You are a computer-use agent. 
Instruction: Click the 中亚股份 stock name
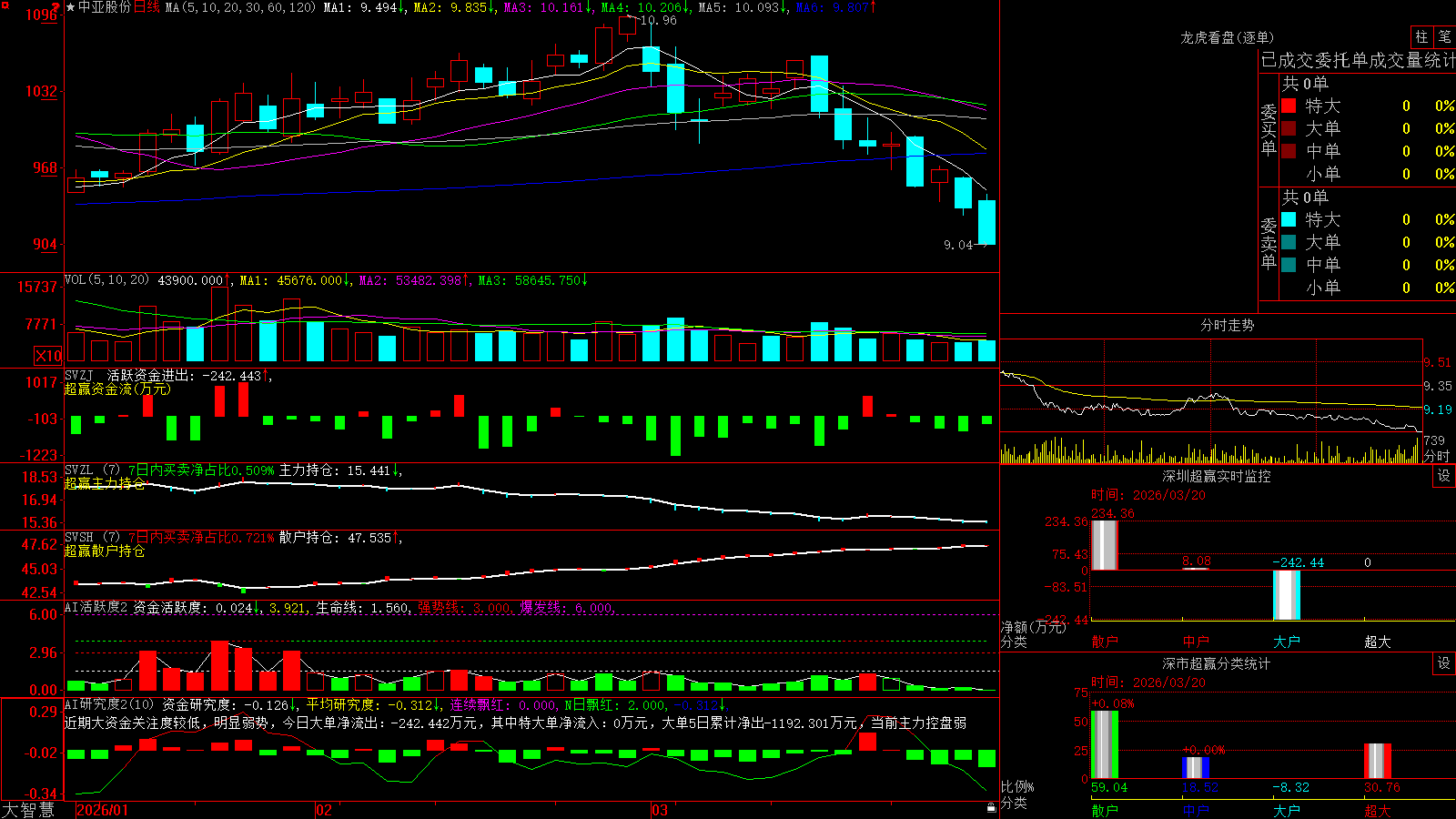click(x=105, y=7)
